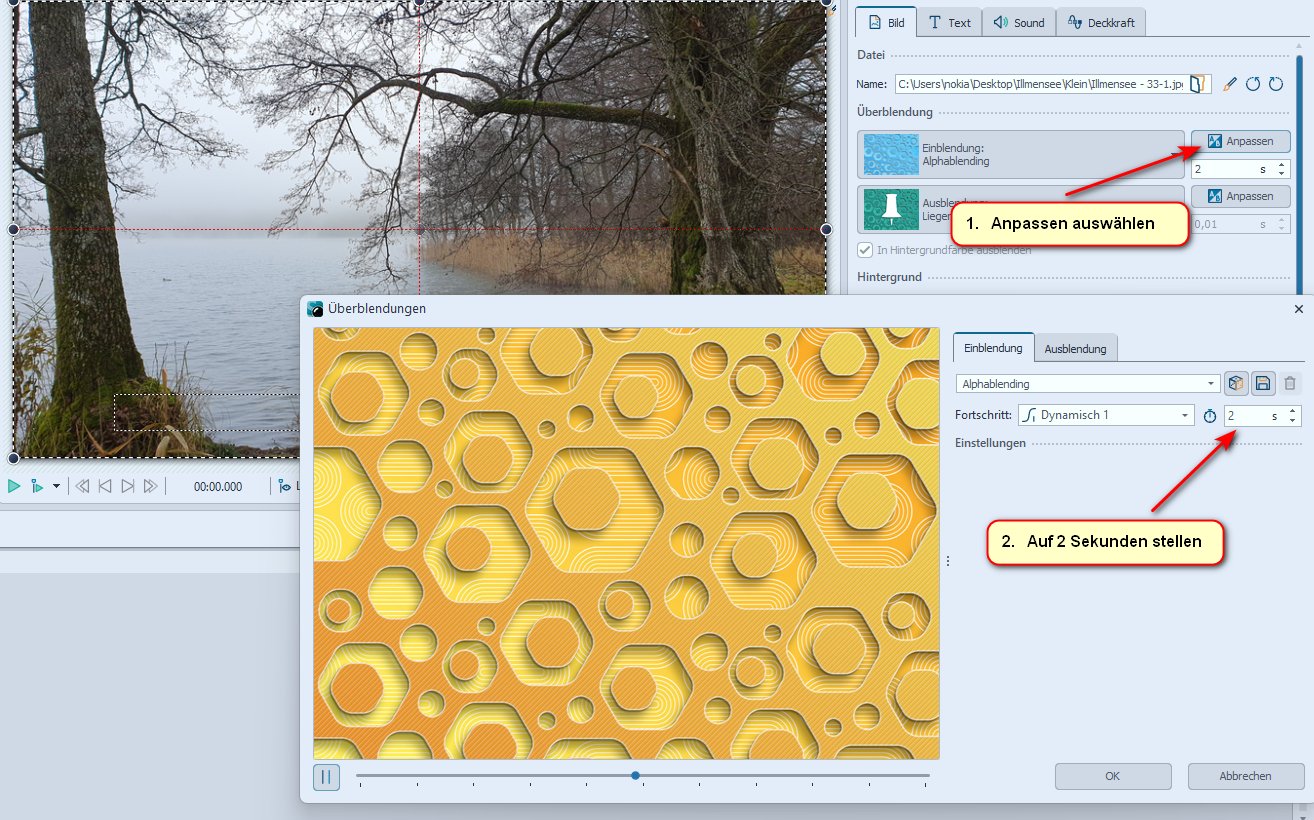Open the Alphablending transition dropdown
Viewport: 1314px width, 820px height.
coord(1088,383)
